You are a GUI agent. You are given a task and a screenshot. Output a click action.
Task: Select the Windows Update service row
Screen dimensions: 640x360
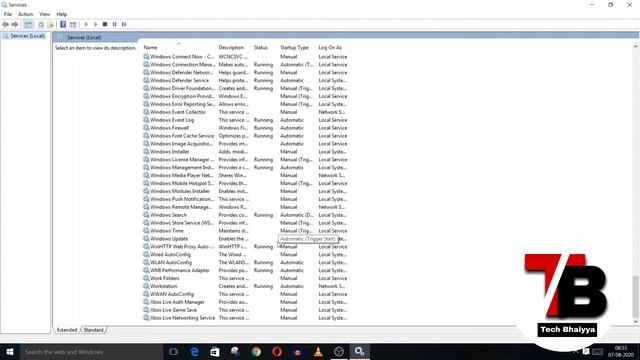point(245,239)
